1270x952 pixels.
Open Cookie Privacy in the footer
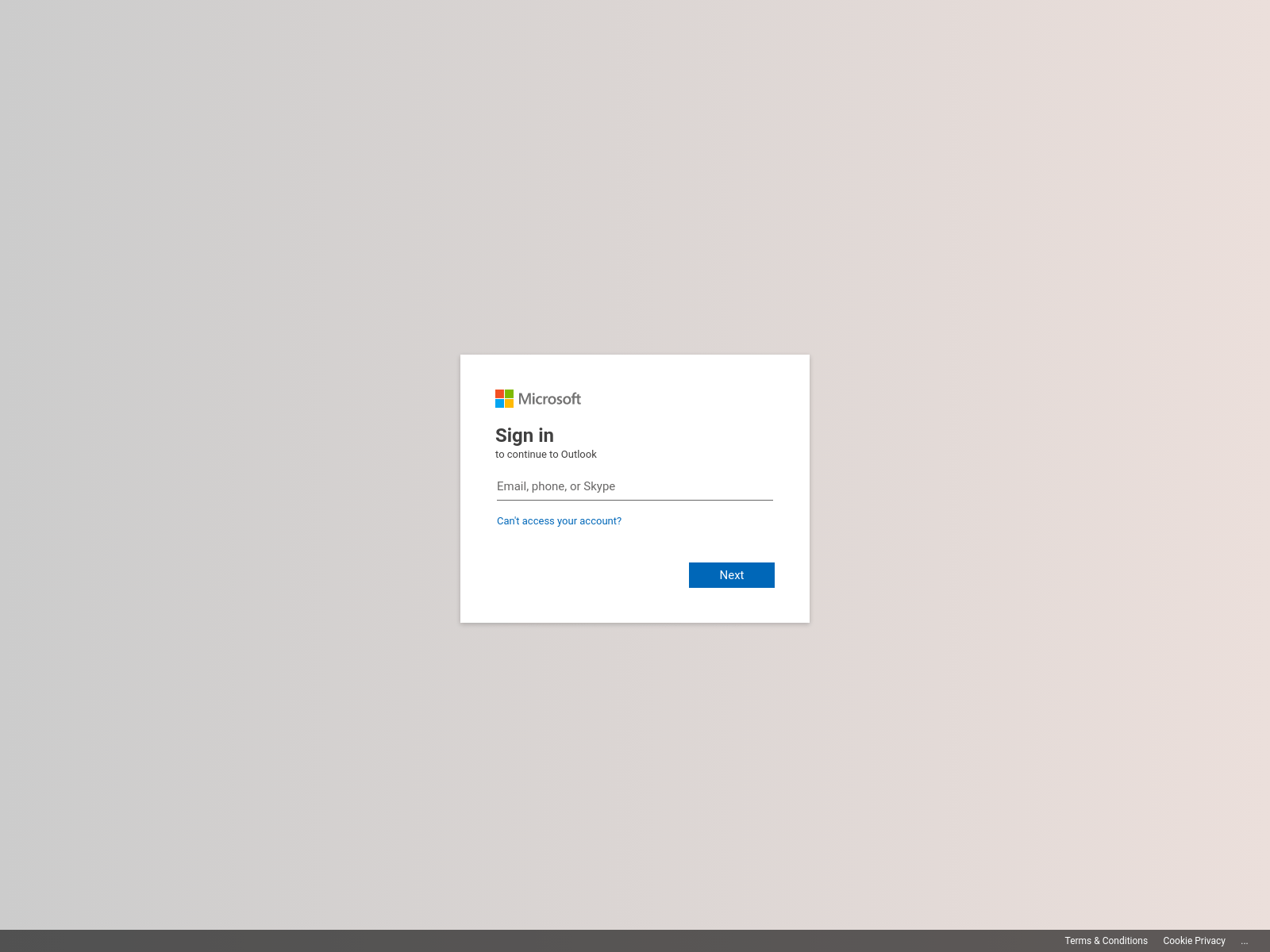point(1194,941)
